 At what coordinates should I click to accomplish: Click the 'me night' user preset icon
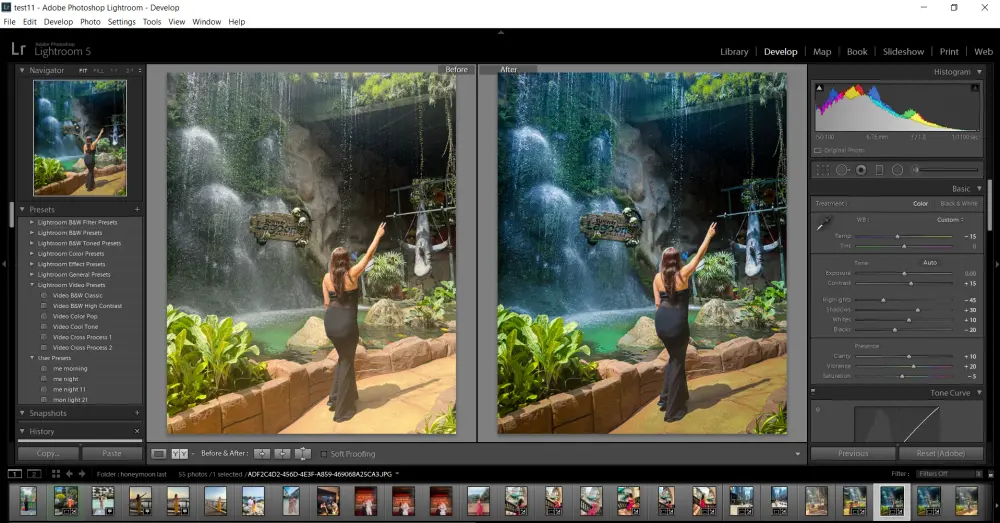tap(44, 379)
